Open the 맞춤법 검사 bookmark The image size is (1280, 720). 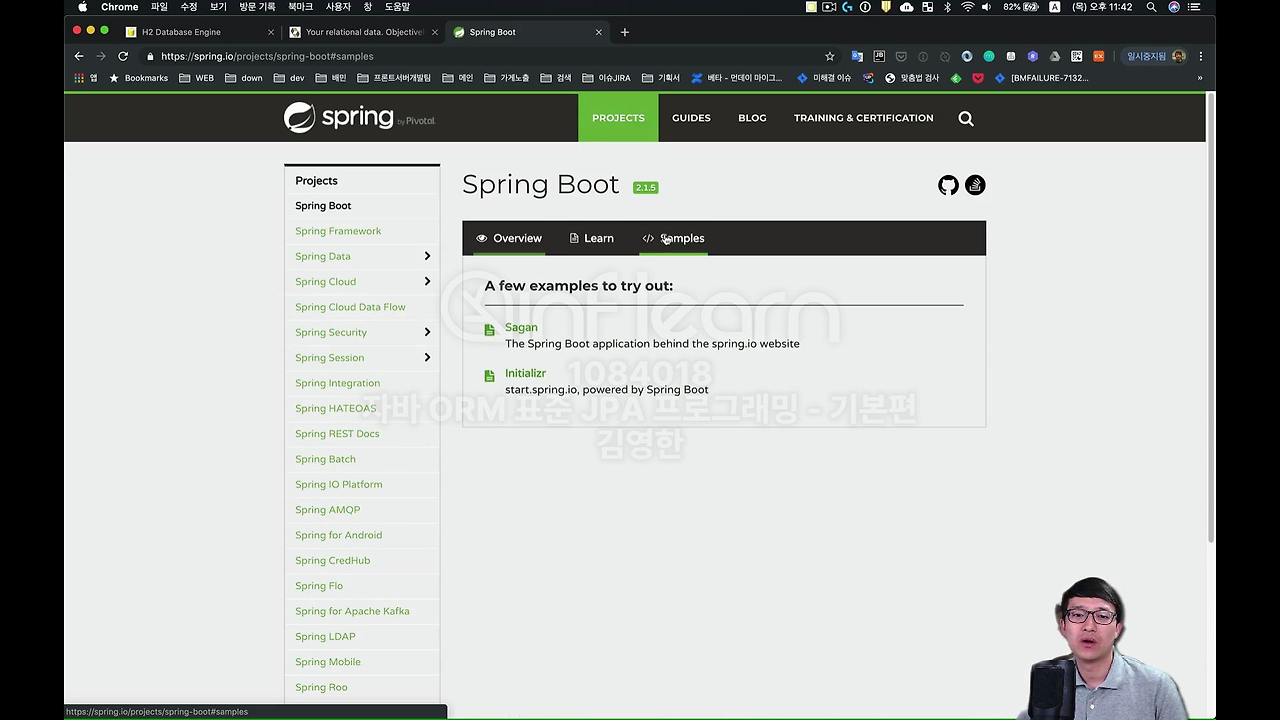click(x=912, y=78)
